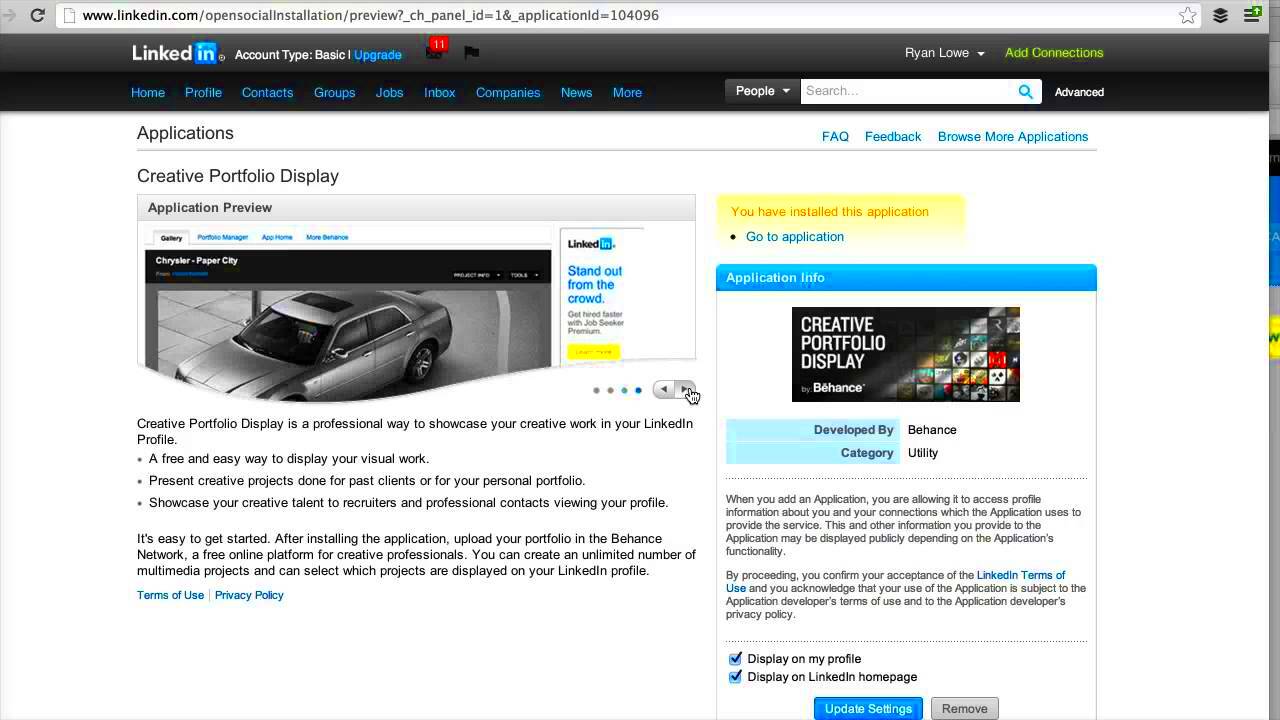Click the Update Settings button
Viewport: 1280px width, 720px height.
pos(867,708)
